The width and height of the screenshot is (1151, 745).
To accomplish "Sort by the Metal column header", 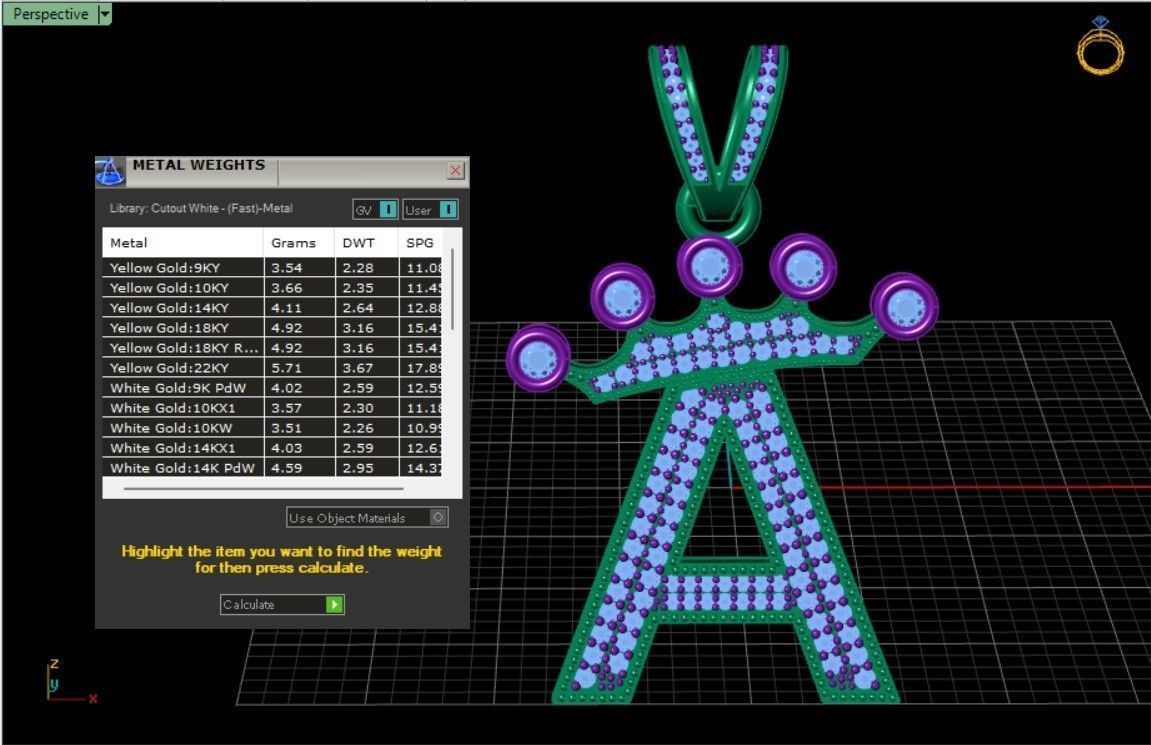I will [182, 242].
